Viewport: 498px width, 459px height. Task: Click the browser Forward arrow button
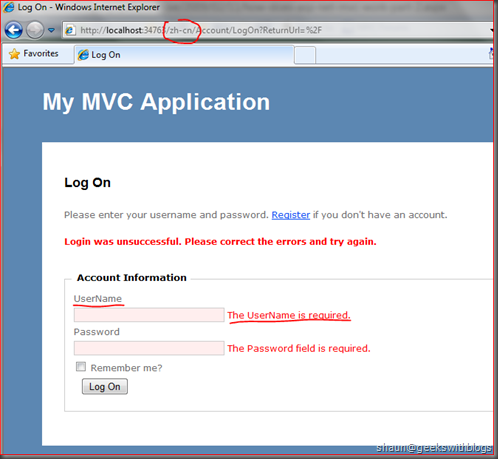pyautogui.click(x=35, y=30)
